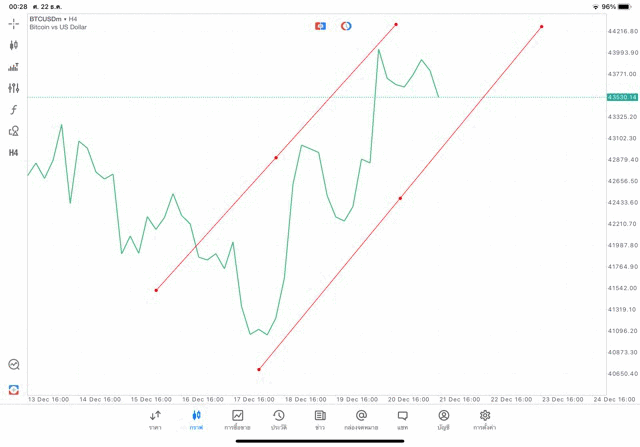
Task: Tap the bottom-left red-blue app icon
Action: pyautogui.click(x=14, y=389)
